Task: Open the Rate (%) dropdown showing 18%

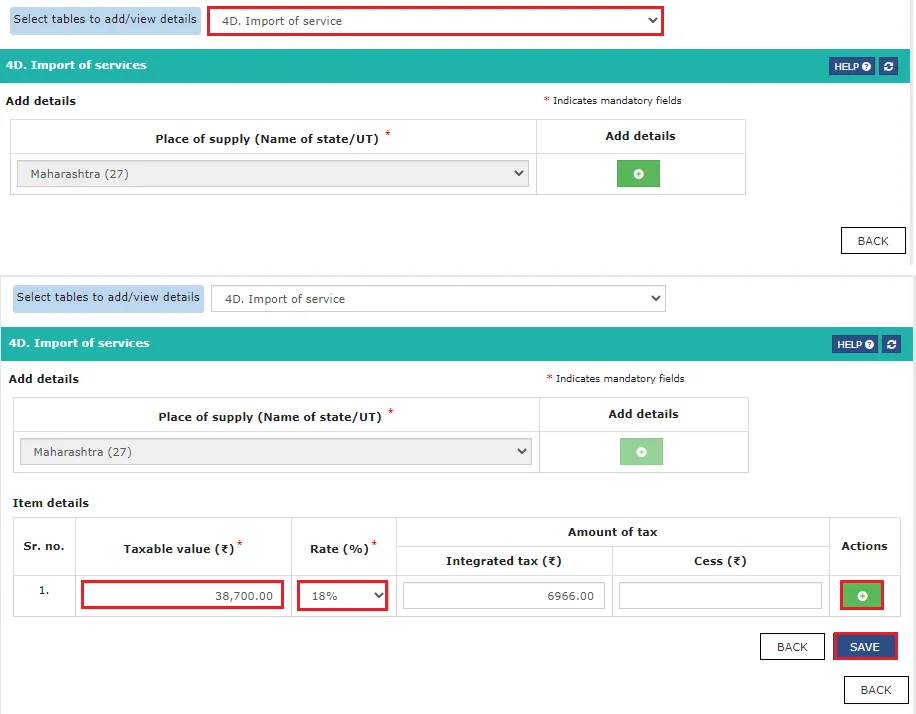Action: coord(342,596)
